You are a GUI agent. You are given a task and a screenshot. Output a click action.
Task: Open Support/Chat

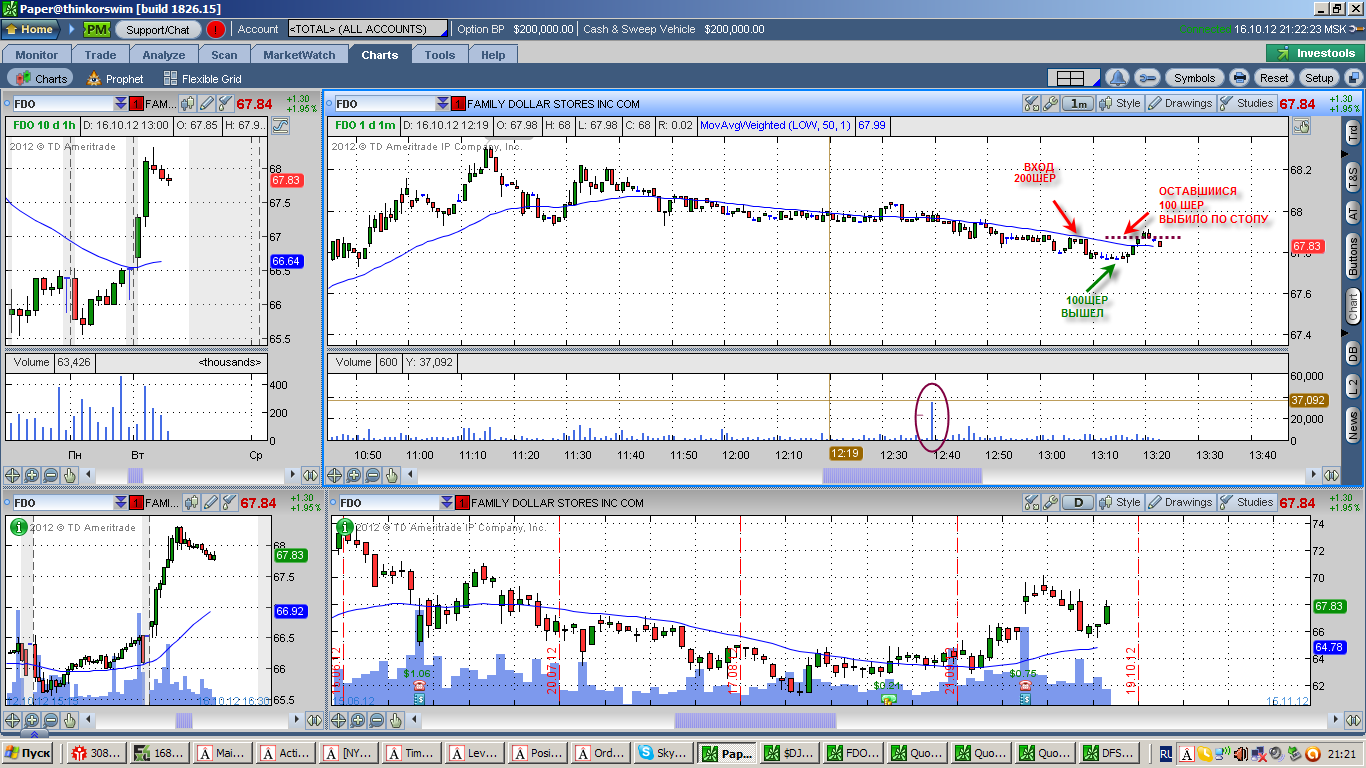pos(158,29)
